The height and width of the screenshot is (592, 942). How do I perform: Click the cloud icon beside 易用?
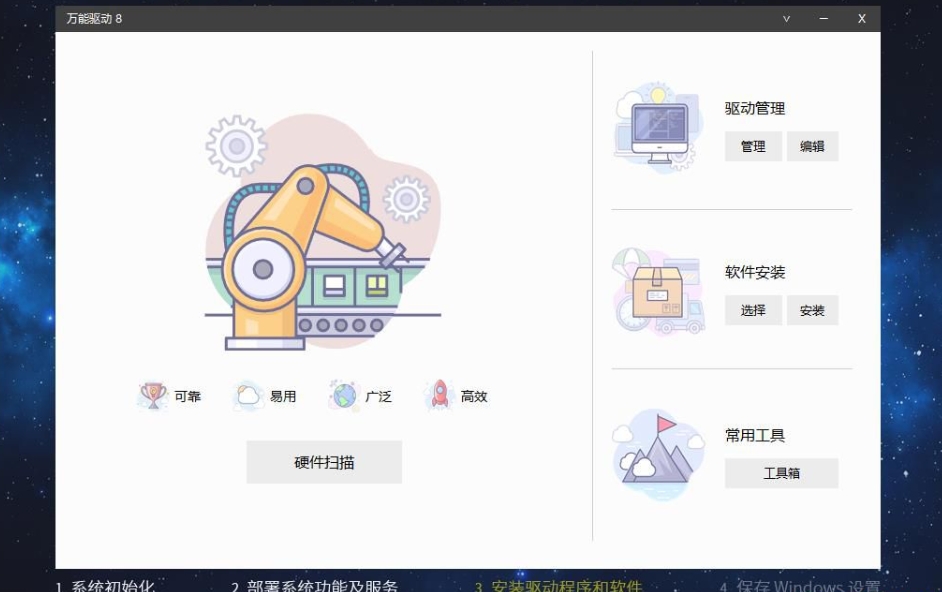(248, 396)
